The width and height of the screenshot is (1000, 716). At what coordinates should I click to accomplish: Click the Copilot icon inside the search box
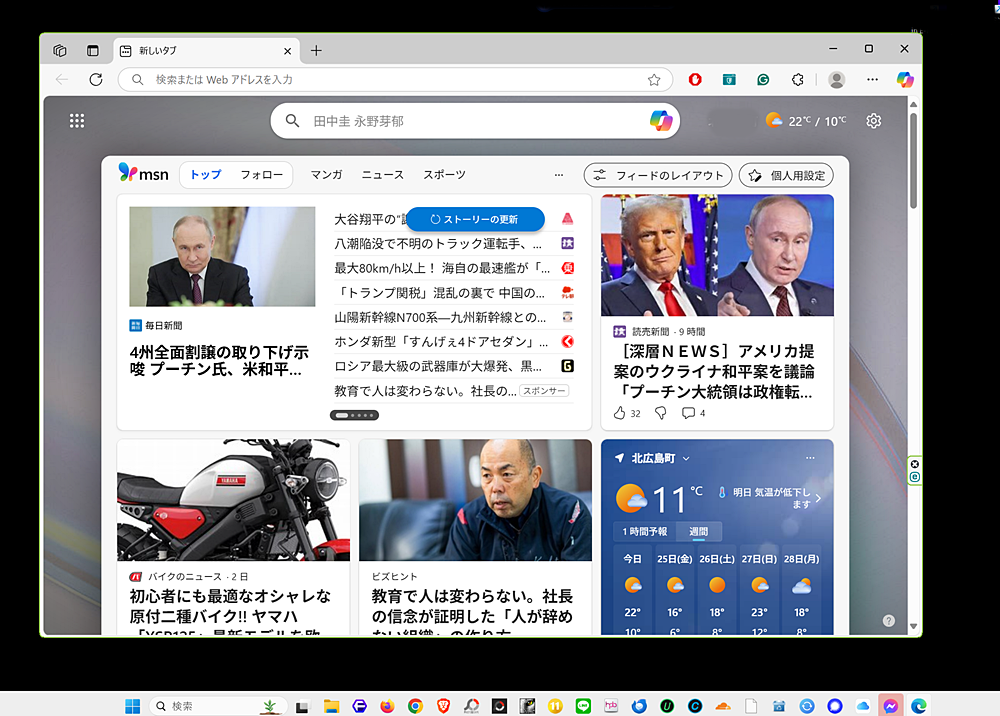tap(661, 121)
